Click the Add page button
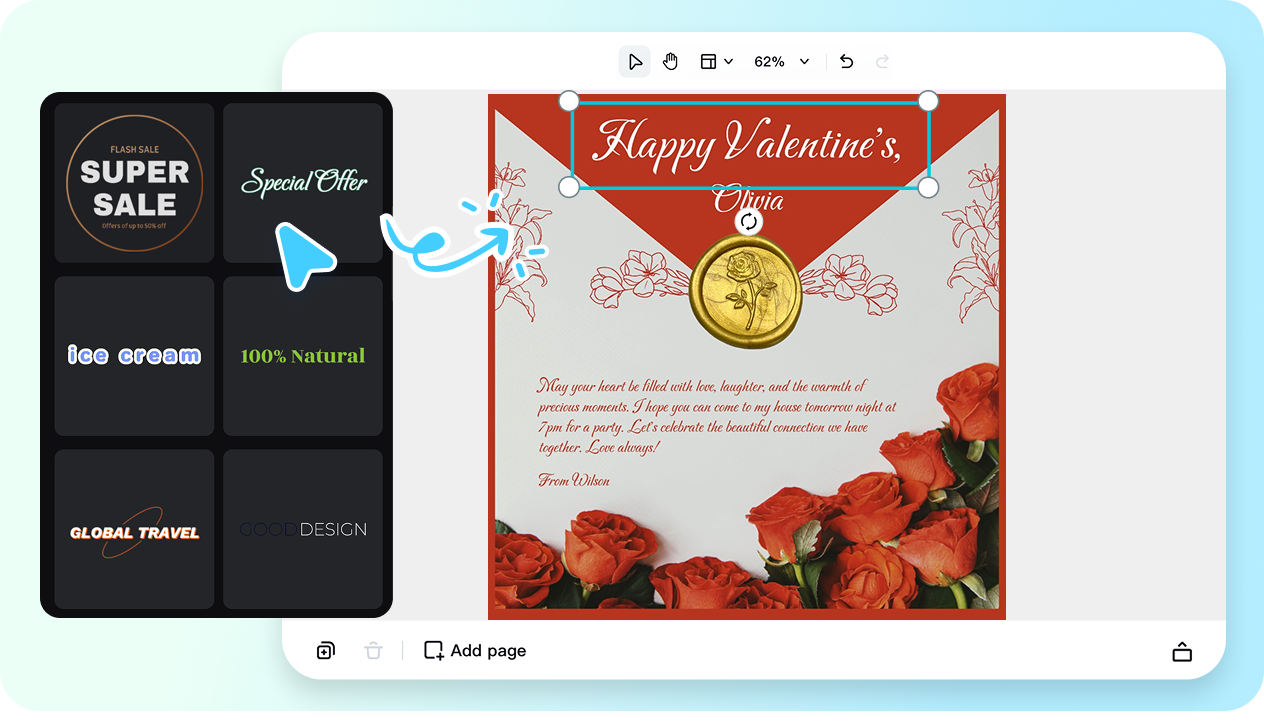This screenshot has width=1264, height=724. [473, 650]
